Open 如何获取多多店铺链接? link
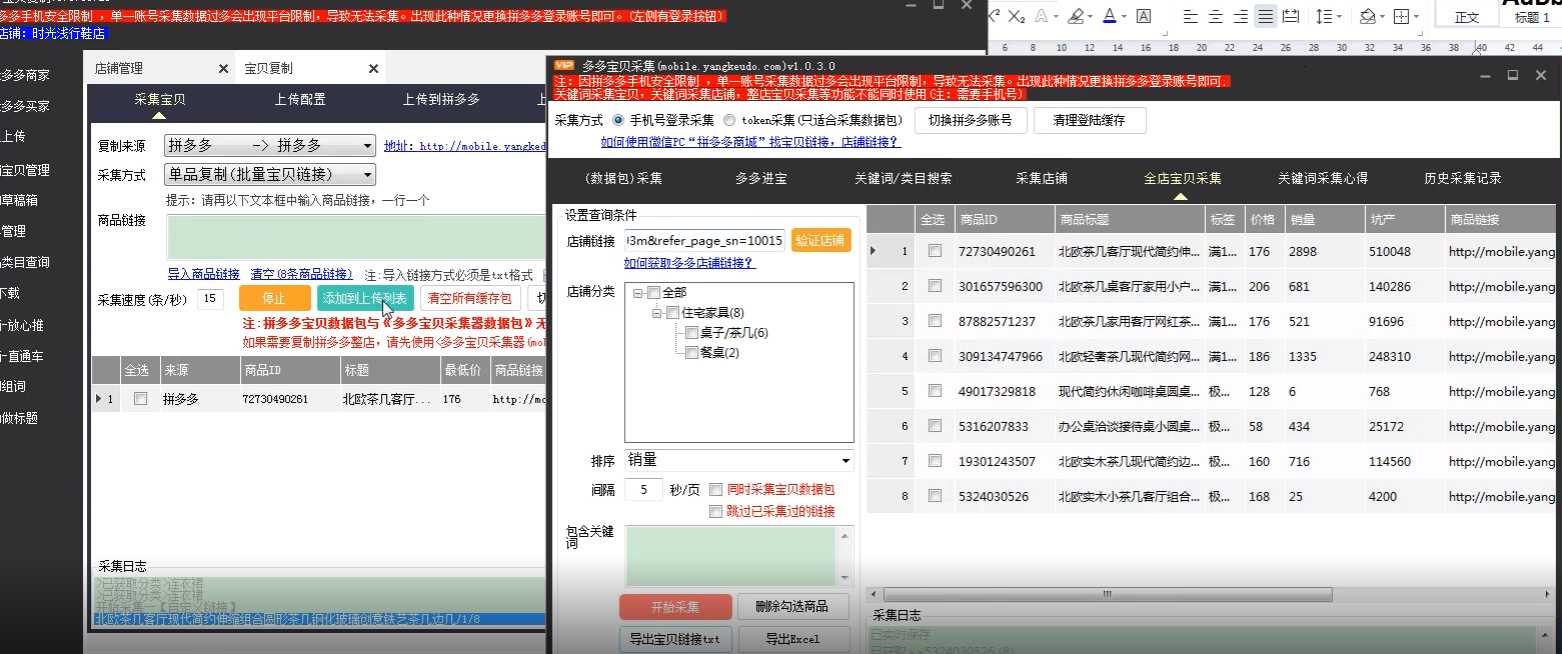This screenshot has height=654, width=1562. (x=690, y=263)
